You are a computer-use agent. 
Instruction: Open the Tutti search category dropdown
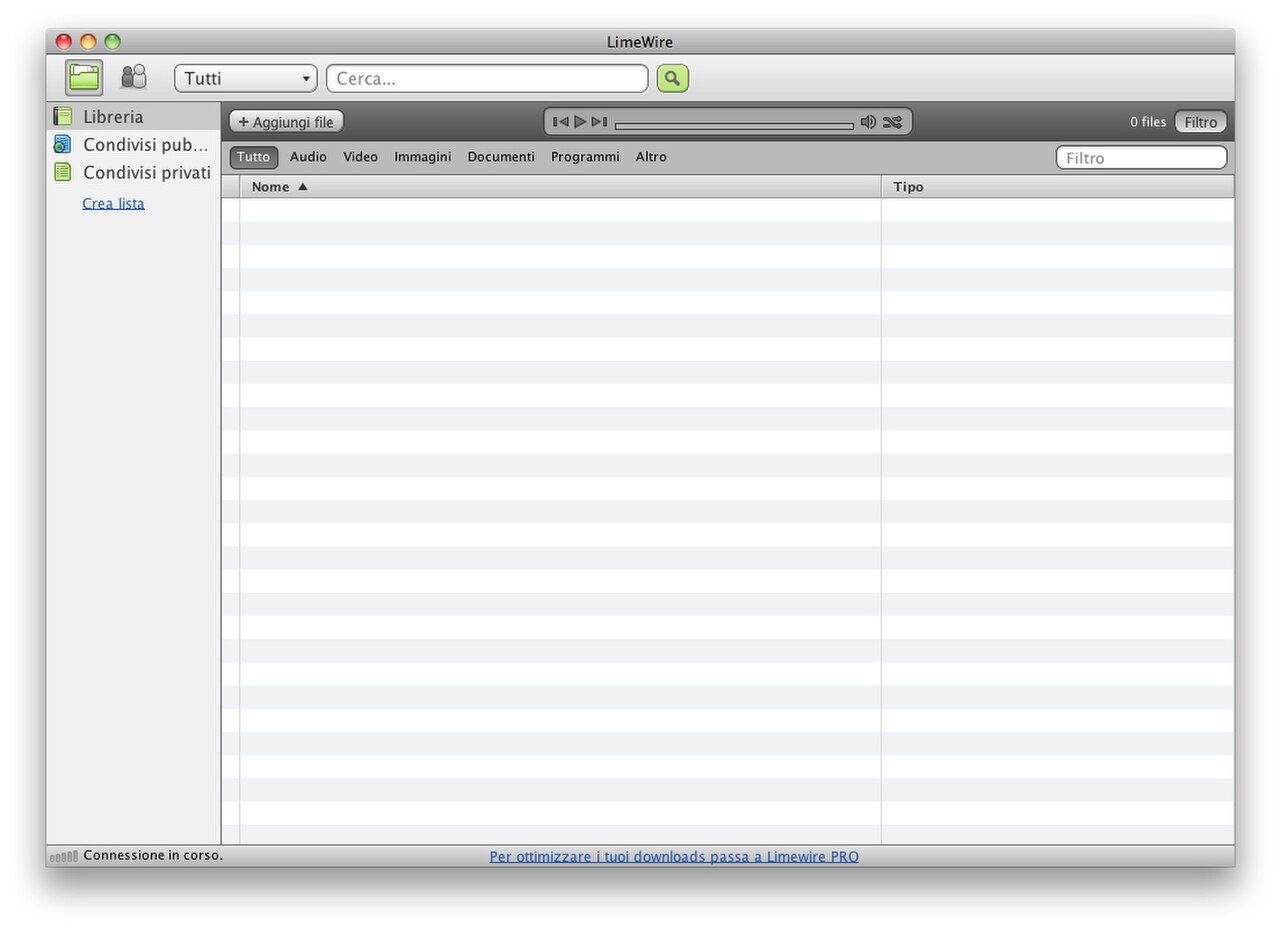click(246, 78)
